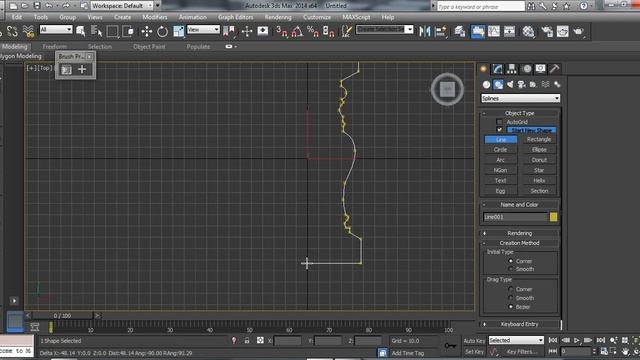Image resolution: width=640 pixels, height=360 pixels.
Task: Select the Cameras category icon
Action: click(522, 84)
